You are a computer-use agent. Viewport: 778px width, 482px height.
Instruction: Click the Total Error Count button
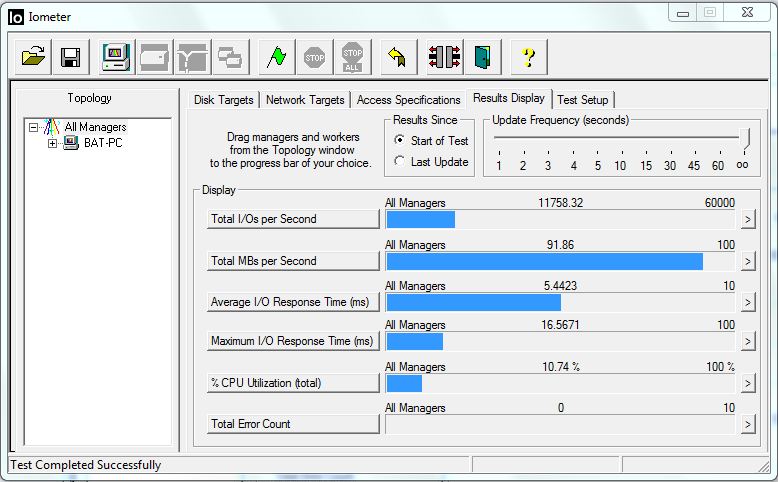293,424
